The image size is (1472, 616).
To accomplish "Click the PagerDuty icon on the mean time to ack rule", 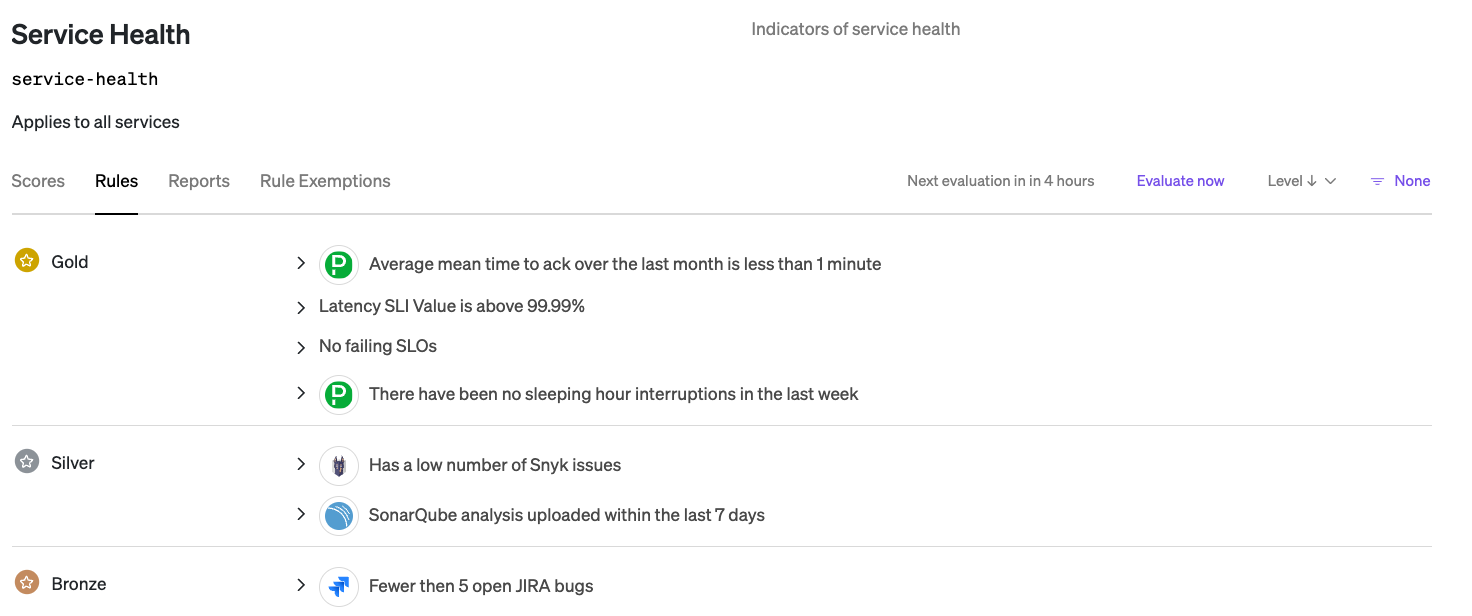I will point(338,264).
